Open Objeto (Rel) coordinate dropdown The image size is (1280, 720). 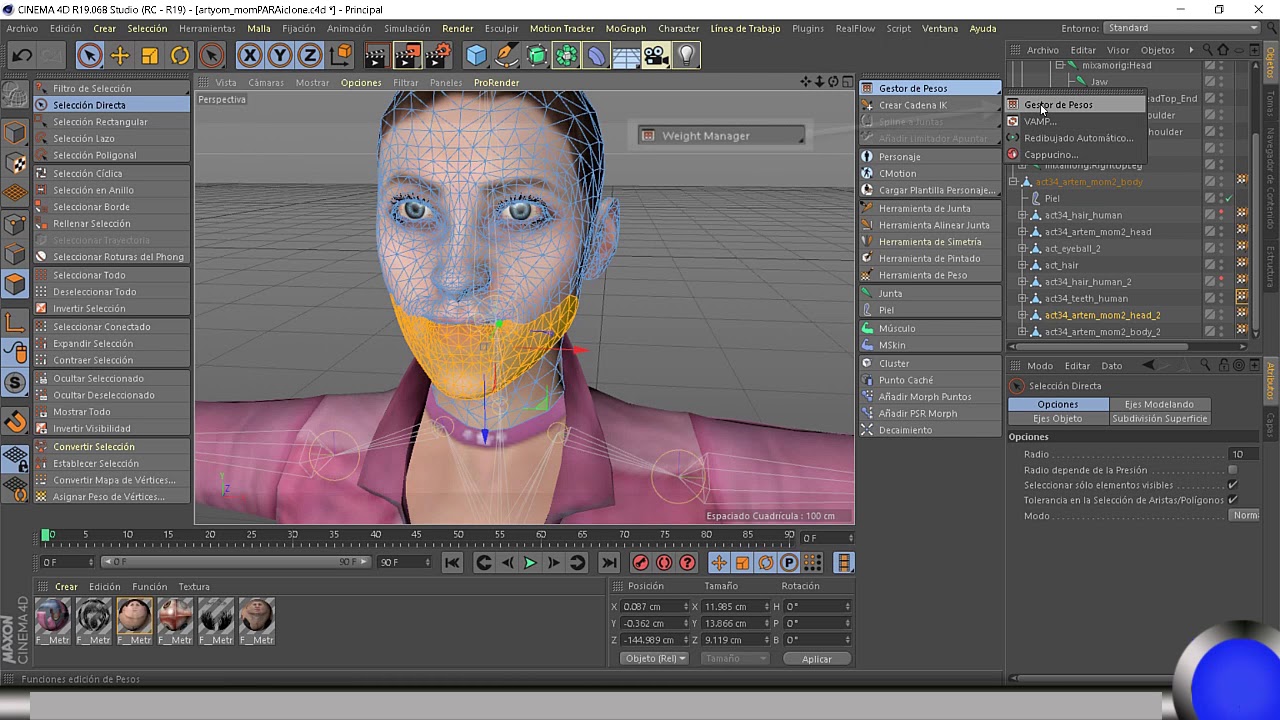coord(654,658)
